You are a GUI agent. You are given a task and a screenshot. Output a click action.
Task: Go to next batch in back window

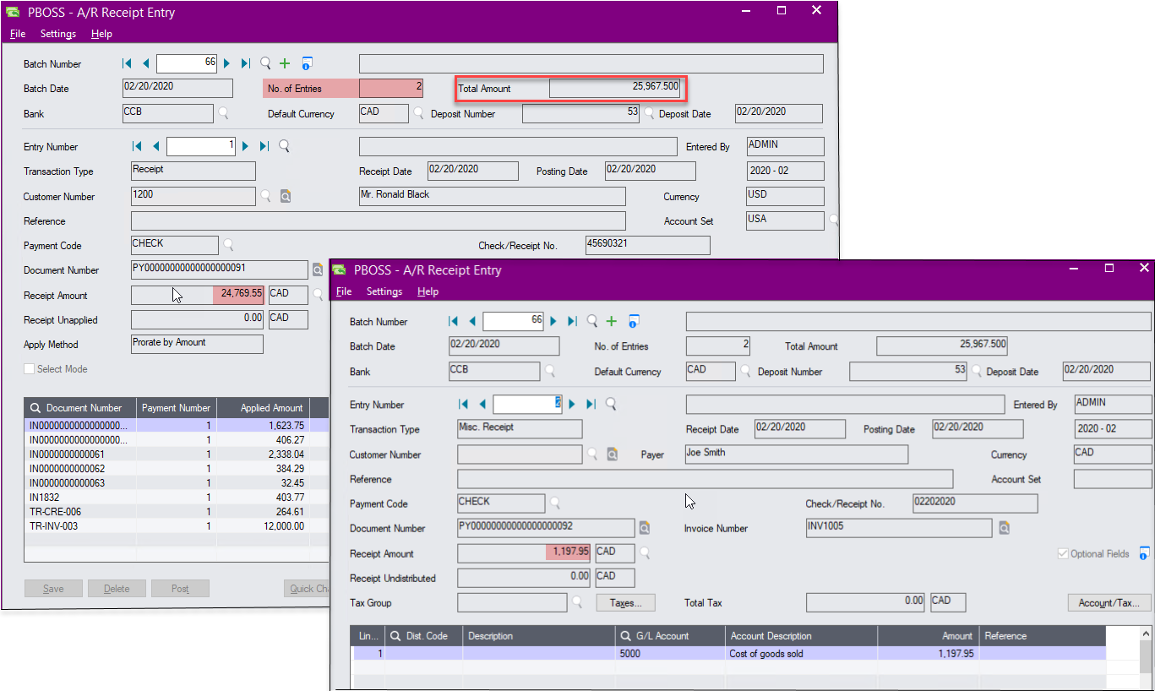[227, 63]
